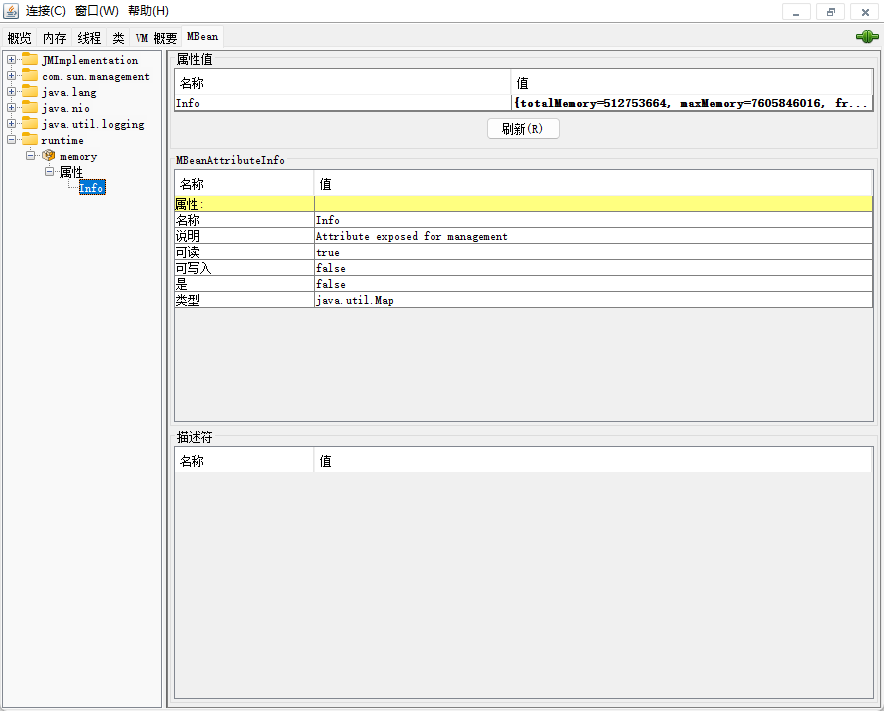Switch to the 内存 tab
The height and width of the screenshot is (711, 884).
click(x=55, y=38)
